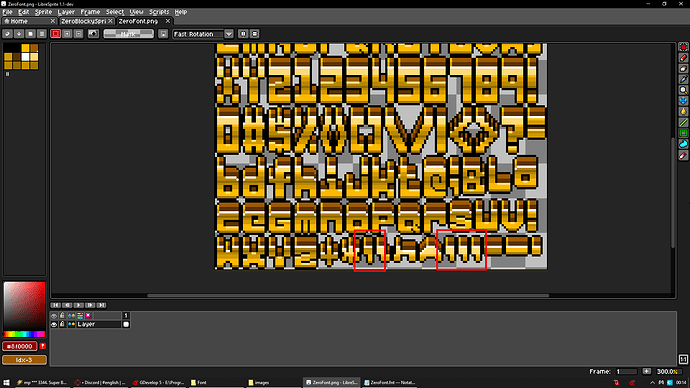This screenshot has height=388, width=690.
Task: Open the zoom 300.0% selector
Action: 667,372
